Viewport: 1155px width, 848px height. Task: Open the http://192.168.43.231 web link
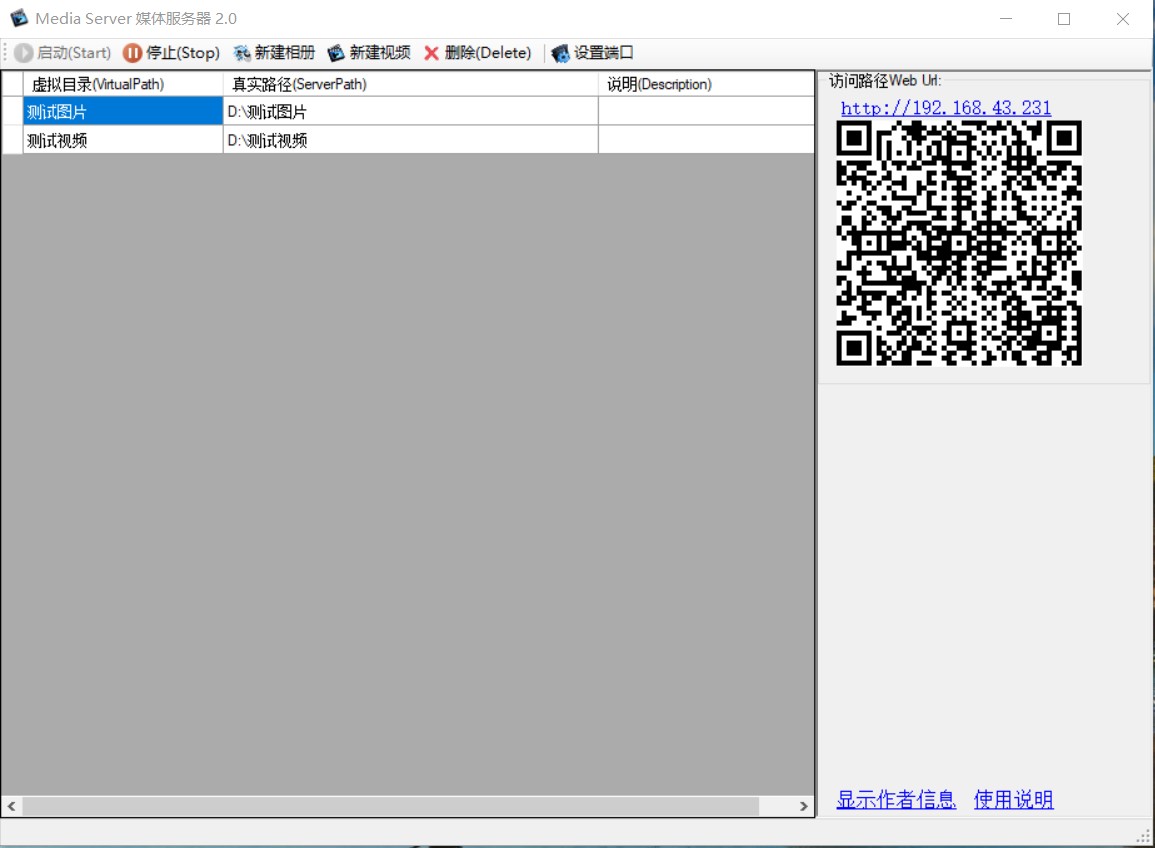[945, 108]
